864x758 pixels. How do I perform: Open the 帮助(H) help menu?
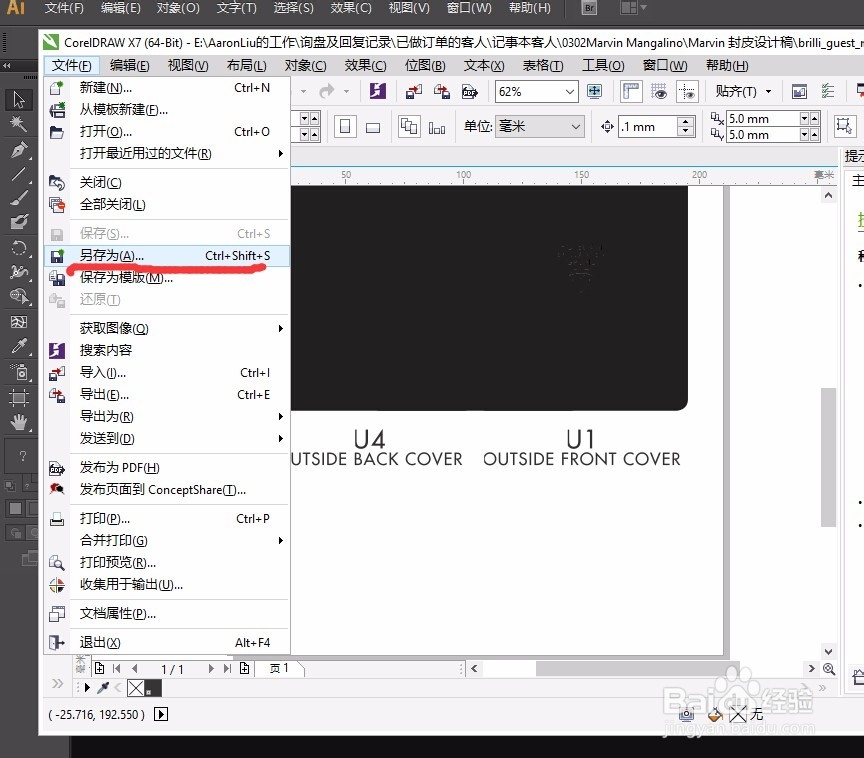(x=727, y=65)
